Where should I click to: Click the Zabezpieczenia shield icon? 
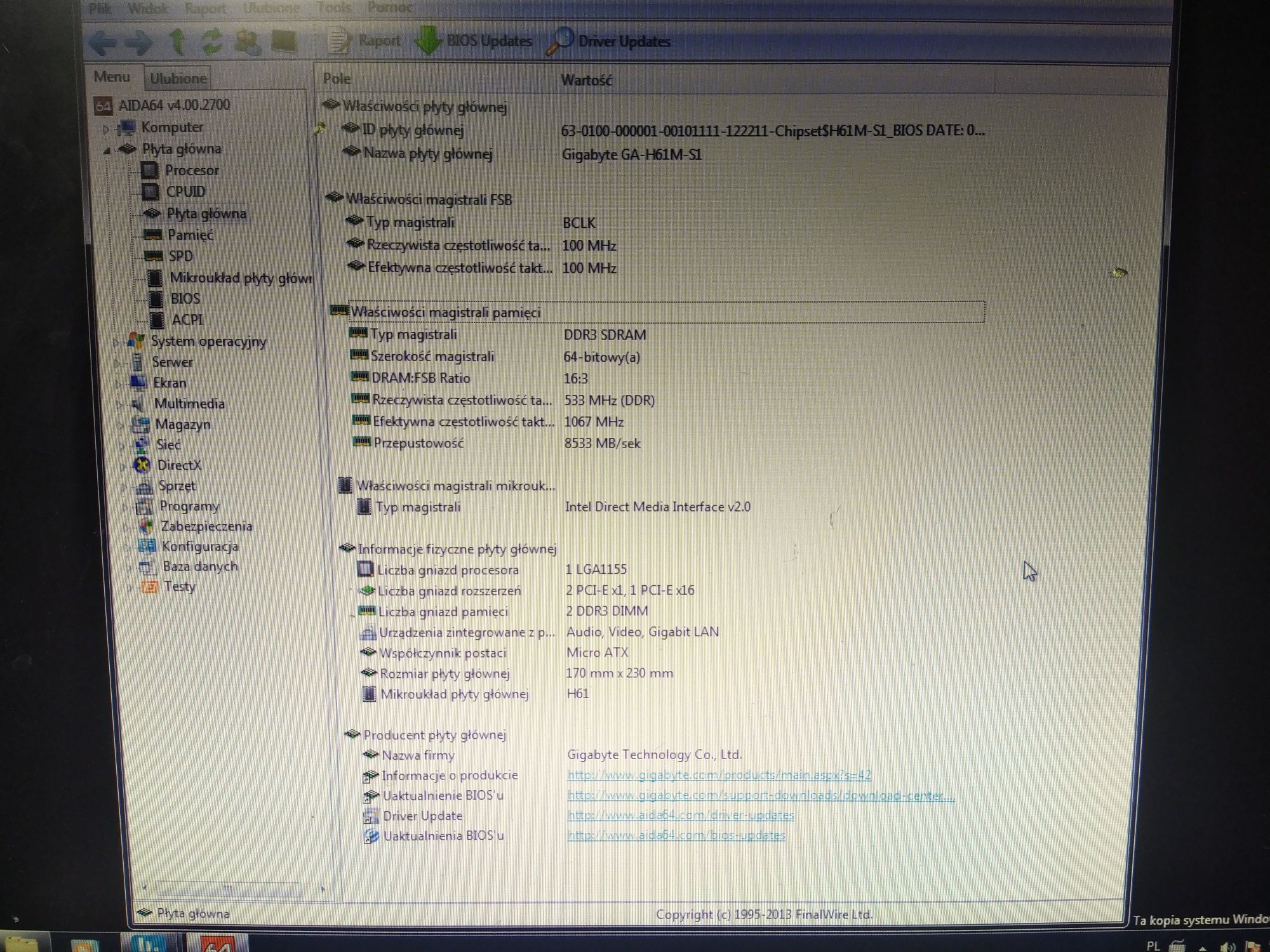coord(146,526)
